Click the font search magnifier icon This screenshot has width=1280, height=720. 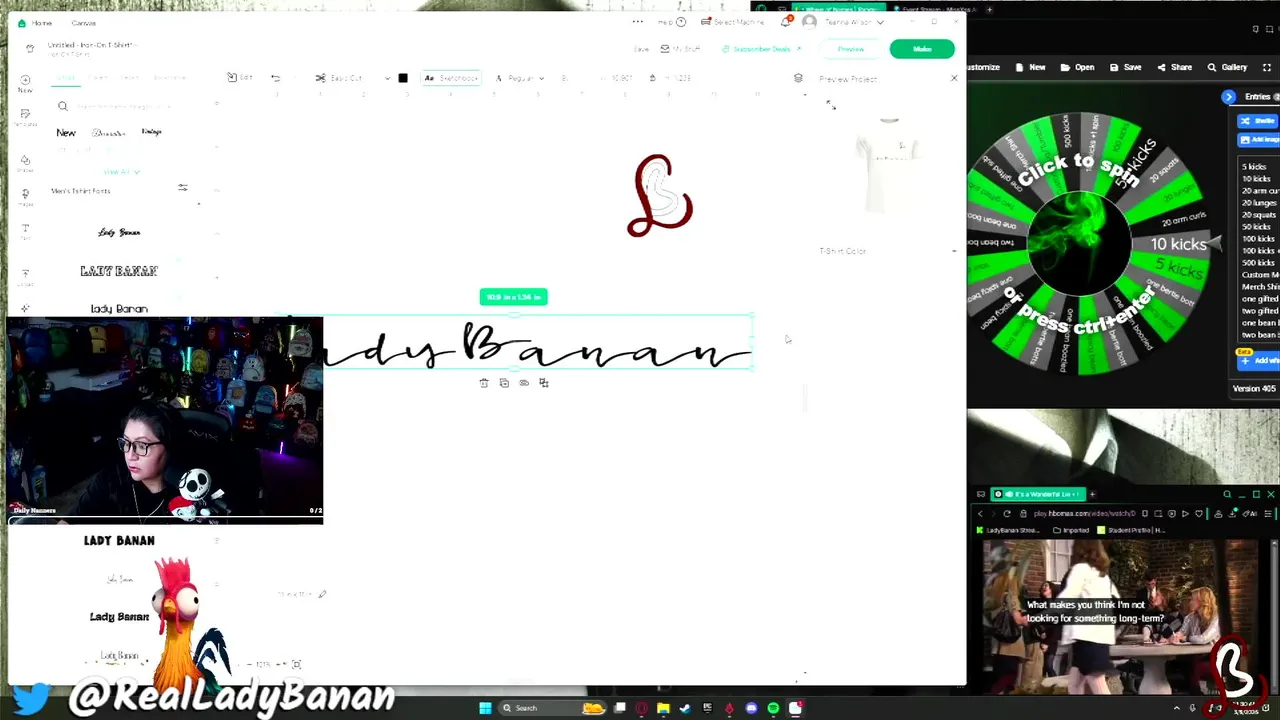point(62,106)
